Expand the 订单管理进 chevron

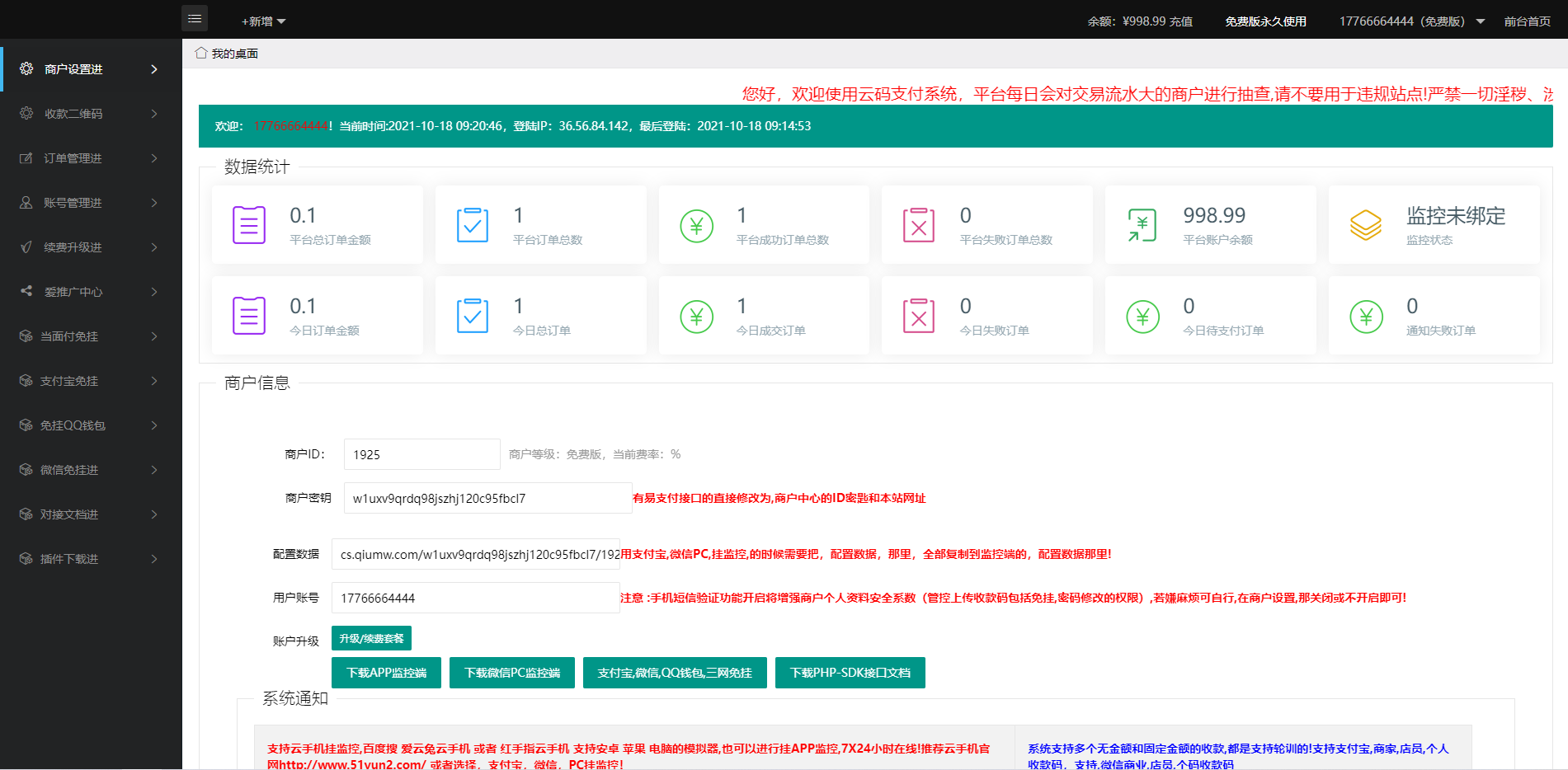(154, 157)
